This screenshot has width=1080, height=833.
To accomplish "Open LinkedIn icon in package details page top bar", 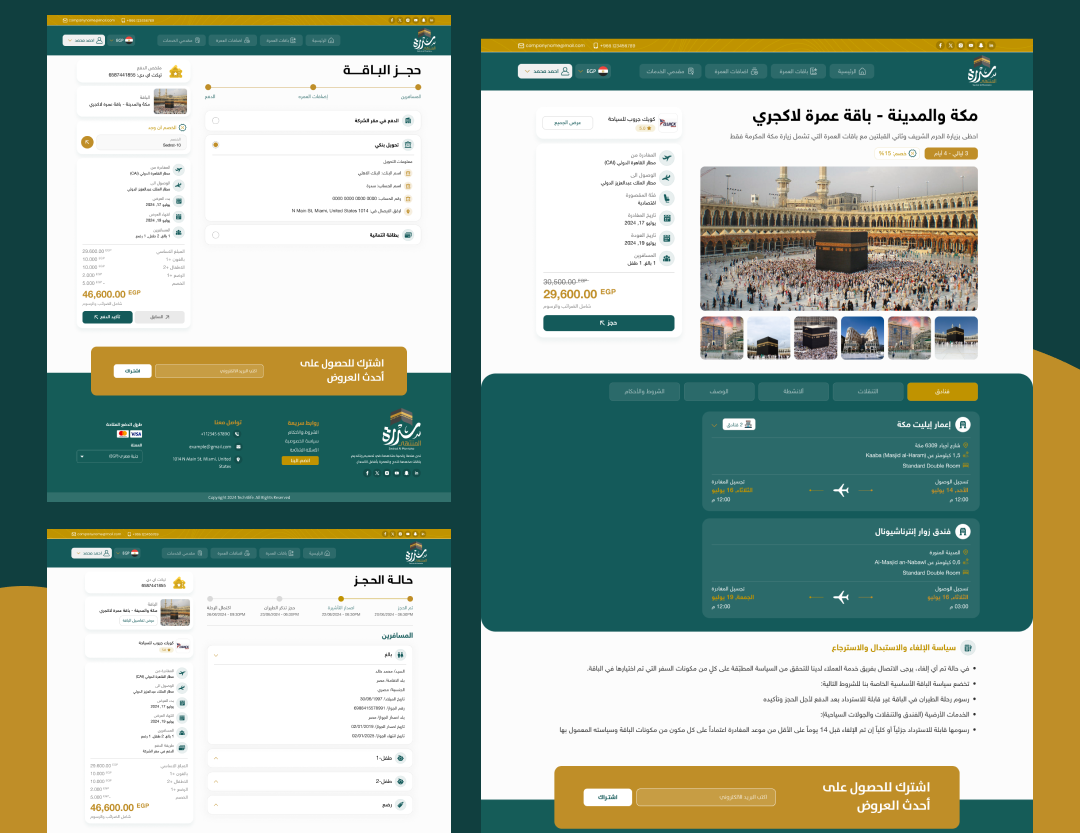I will [x=991, y=45].
